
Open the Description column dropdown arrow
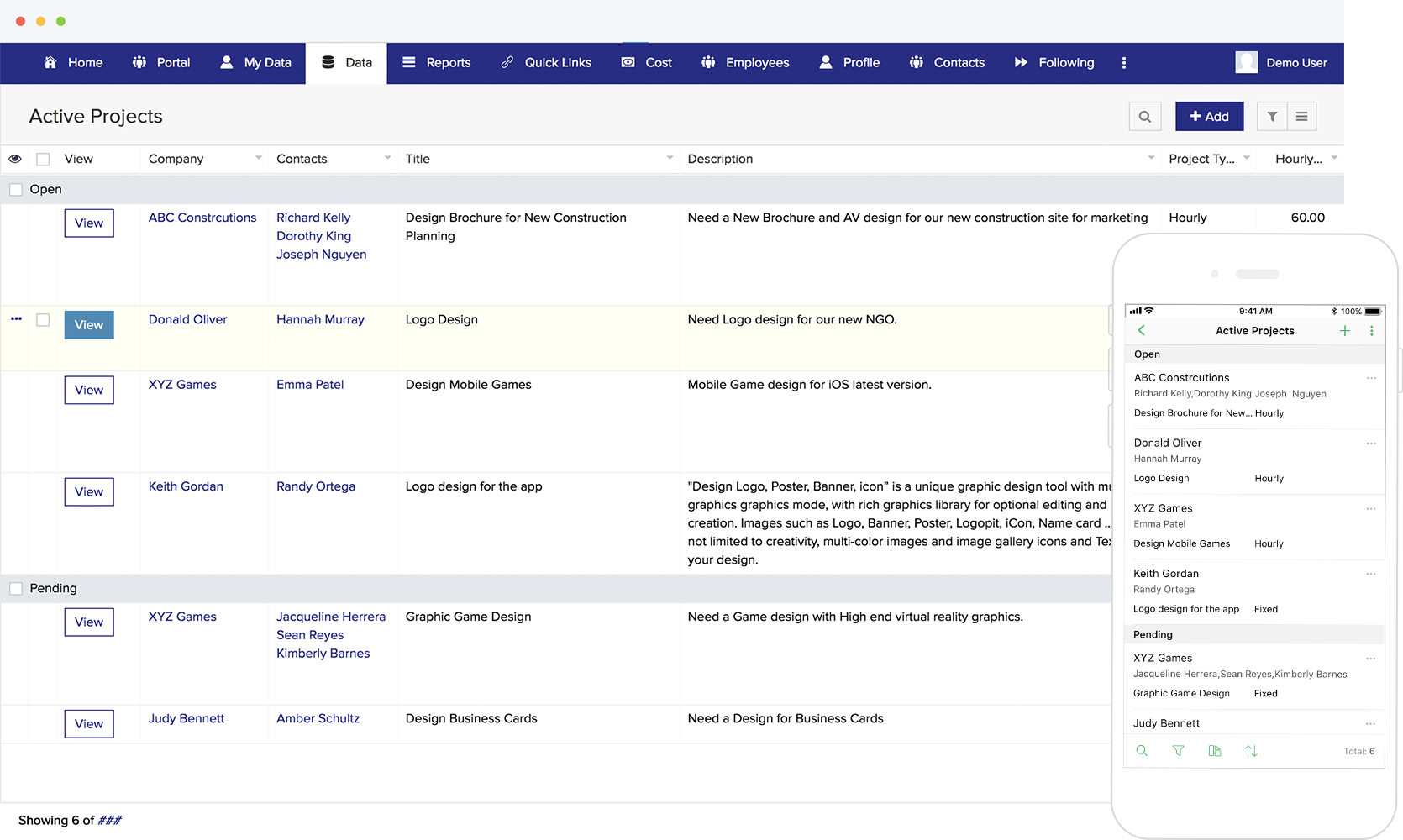click(1151, 158)
